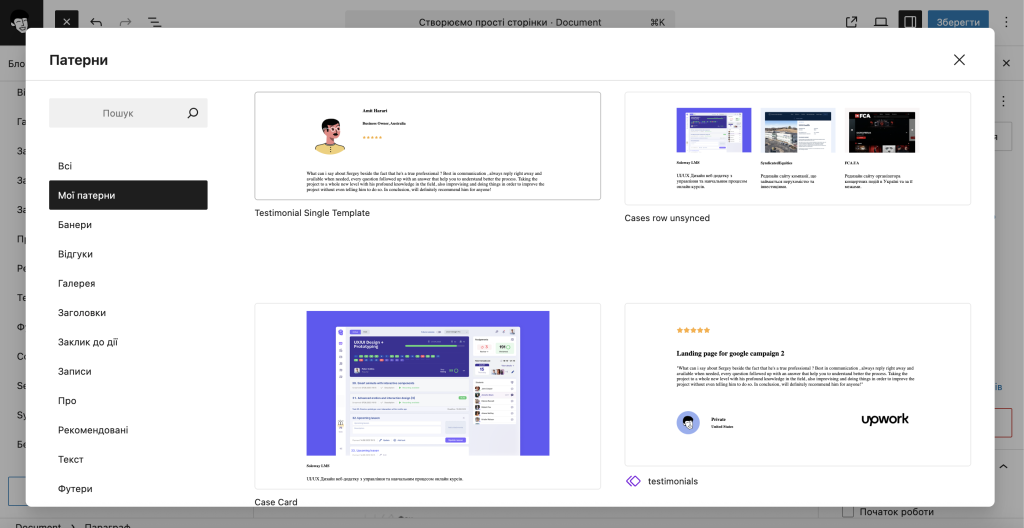Toggle the settings sidebar panel icon

coord(909,21)
